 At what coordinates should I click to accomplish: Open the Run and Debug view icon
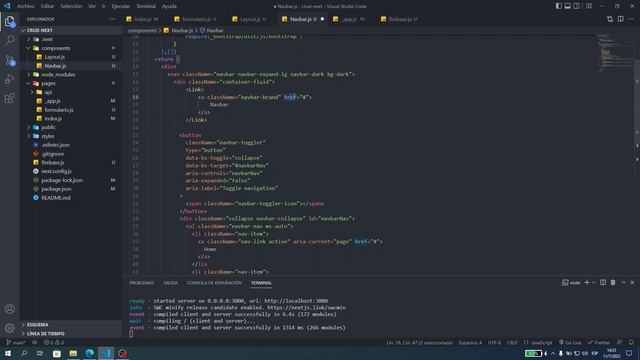(x=10, y=79)
